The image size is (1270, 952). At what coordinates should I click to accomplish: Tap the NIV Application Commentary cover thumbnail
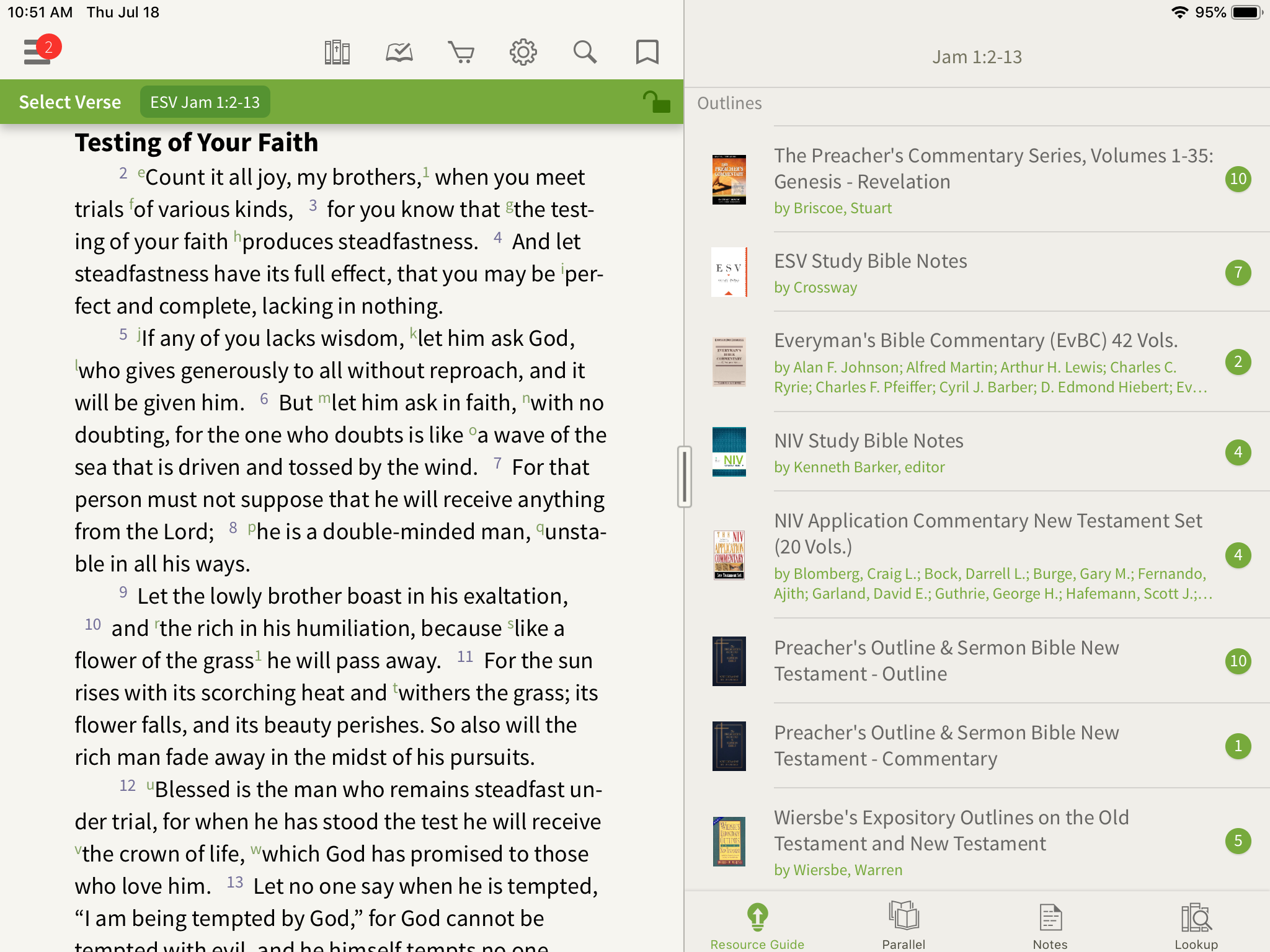coord(729,555)
